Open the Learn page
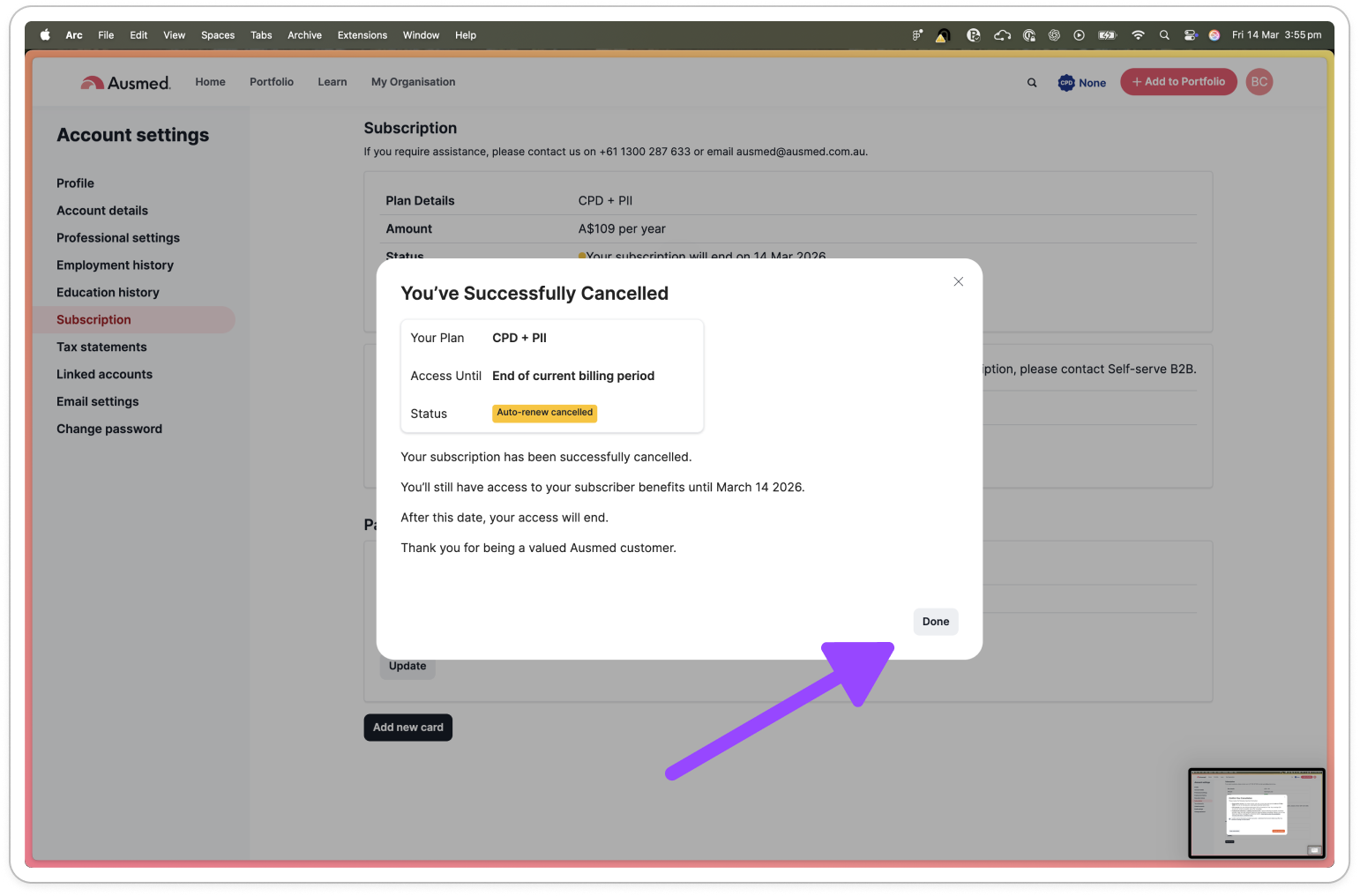Screen dimensions: 1360x896 coord(333,82)
